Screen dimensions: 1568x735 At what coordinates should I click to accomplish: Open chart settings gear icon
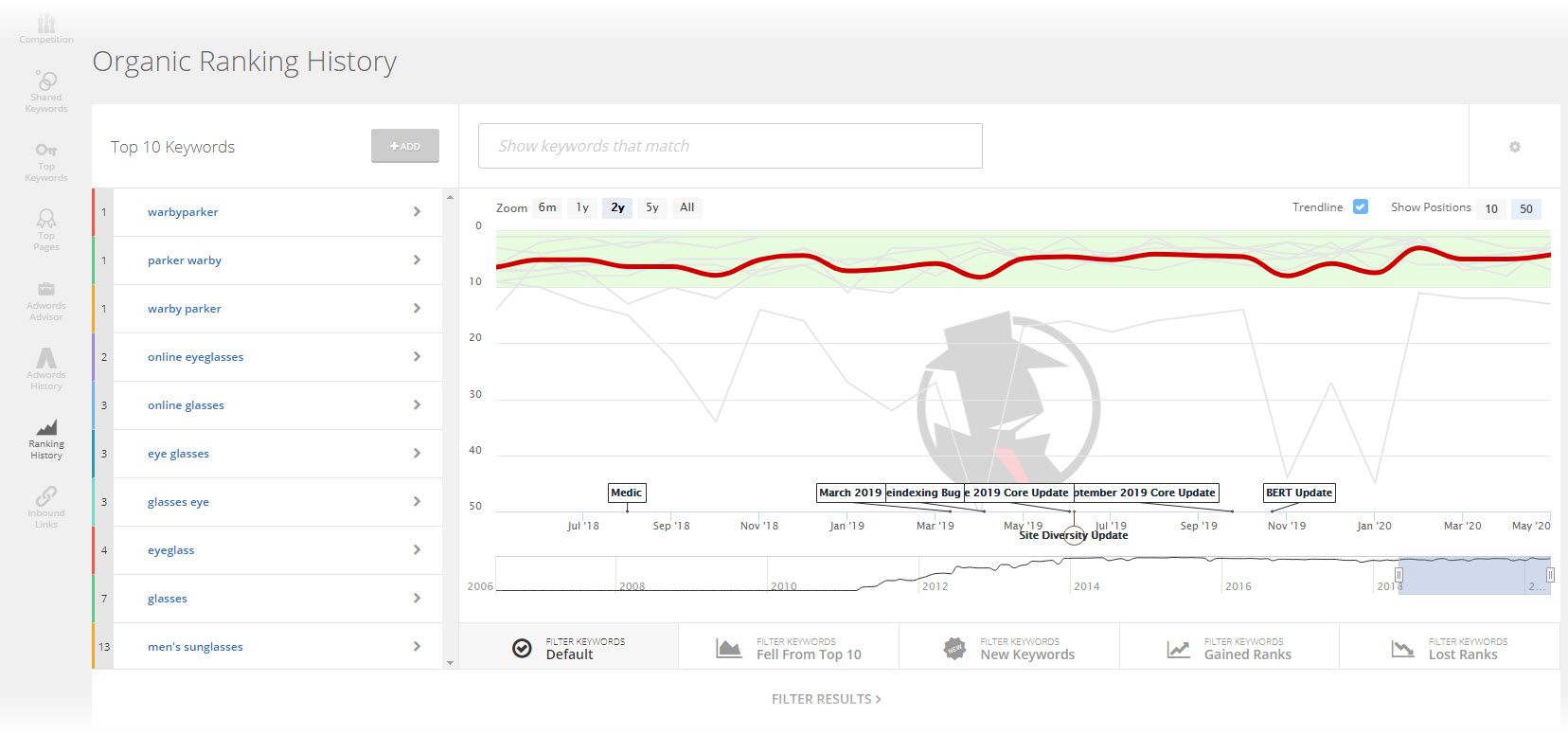coord(1514,147)
